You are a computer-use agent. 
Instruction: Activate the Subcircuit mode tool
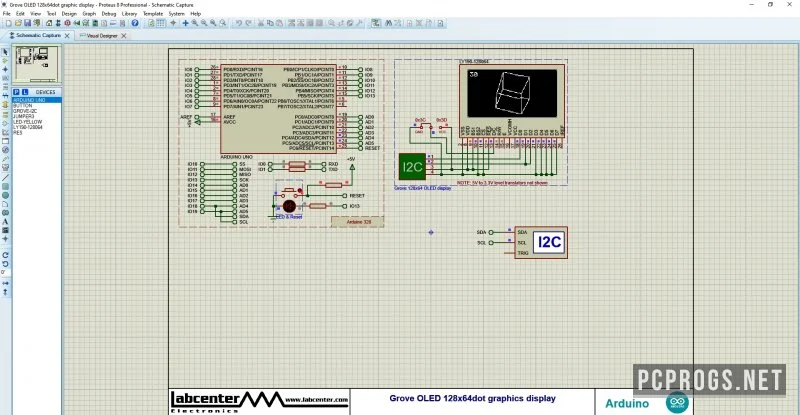pyautogui.click(x=5, y=104)
